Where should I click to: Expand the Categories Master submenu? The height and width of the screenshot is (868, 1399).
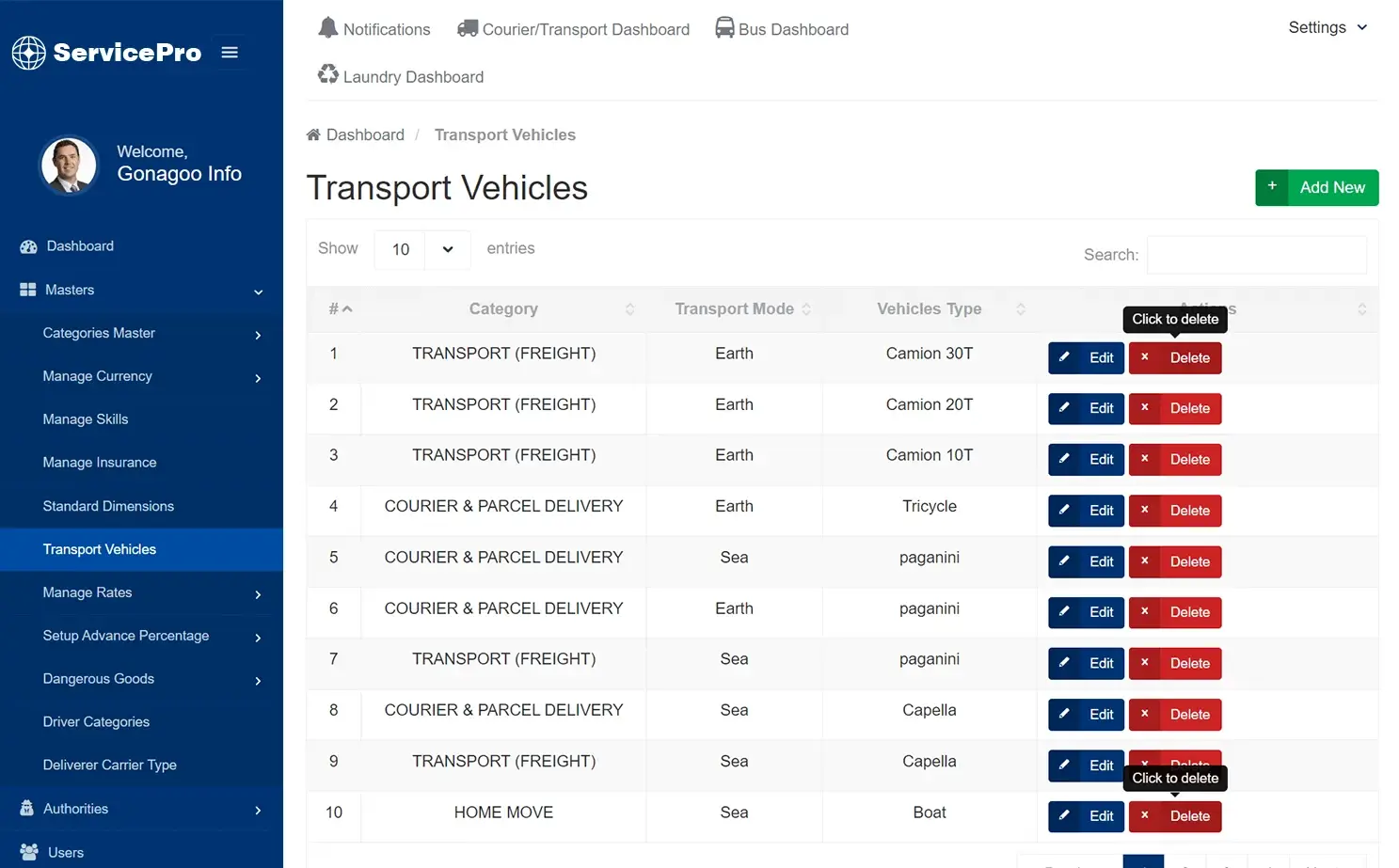point(99,333)
